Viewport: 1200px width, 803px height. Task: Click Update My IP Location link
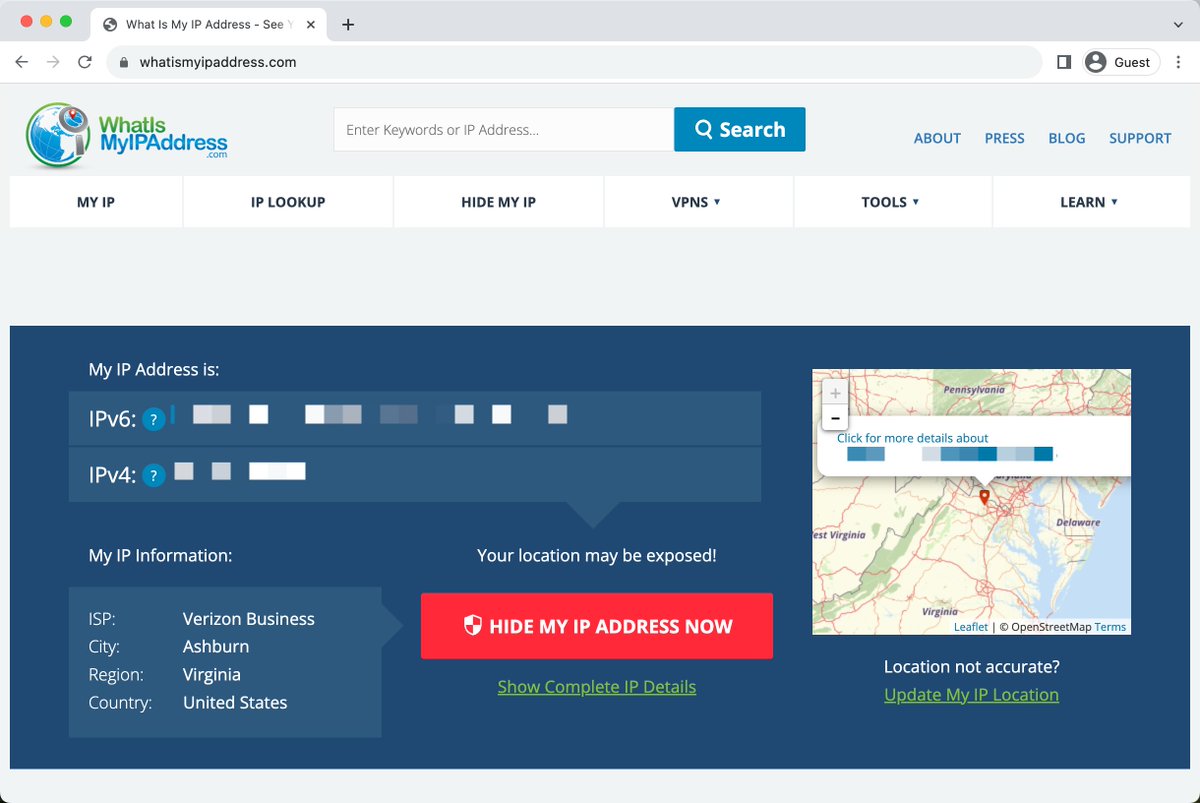pos(971,695)
